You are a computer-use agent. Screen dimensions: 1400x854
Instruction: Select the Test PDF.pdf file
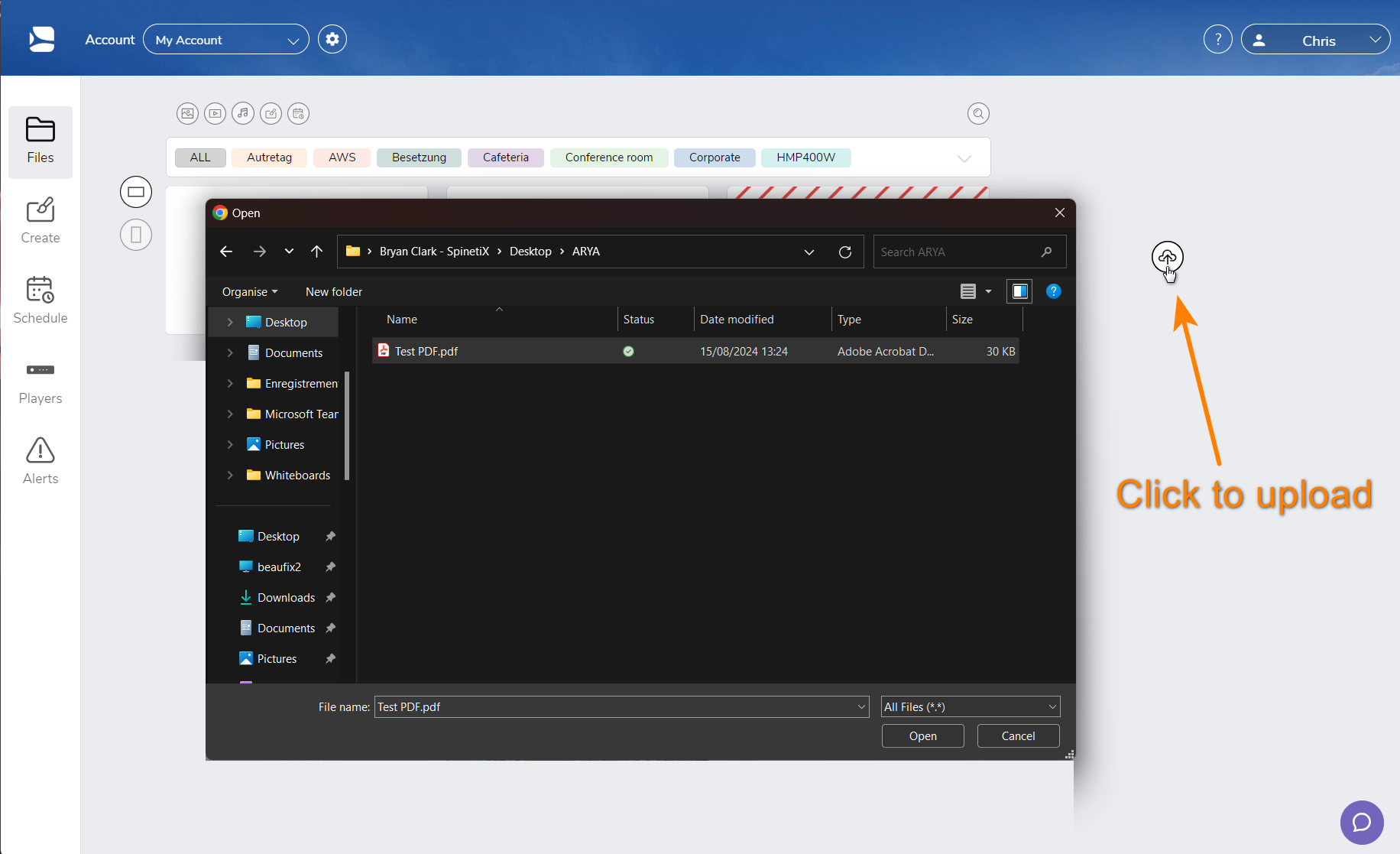[695, 352]
